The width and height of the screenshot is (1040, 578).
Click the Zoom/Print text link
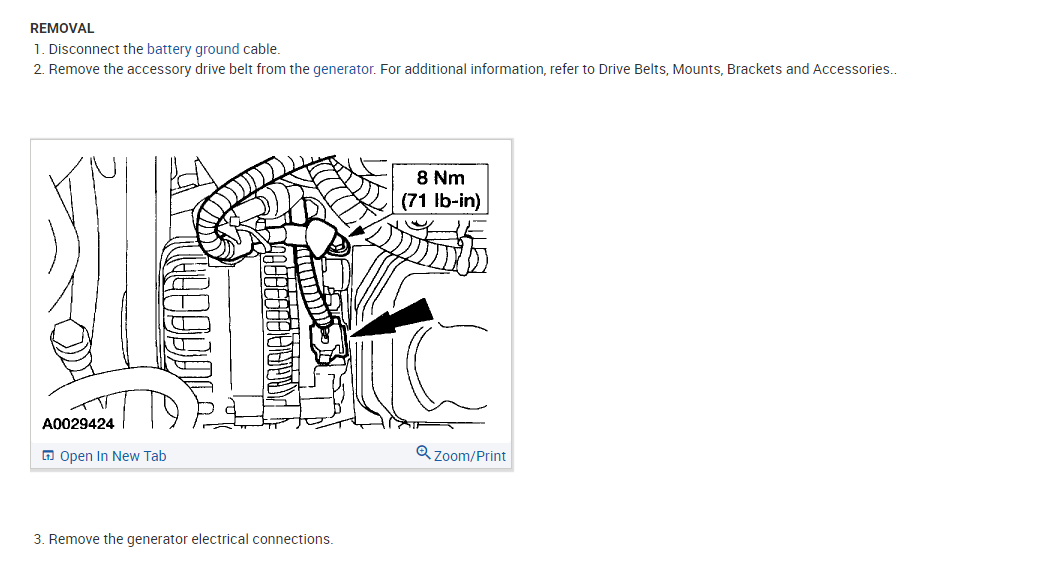[470, 456]
